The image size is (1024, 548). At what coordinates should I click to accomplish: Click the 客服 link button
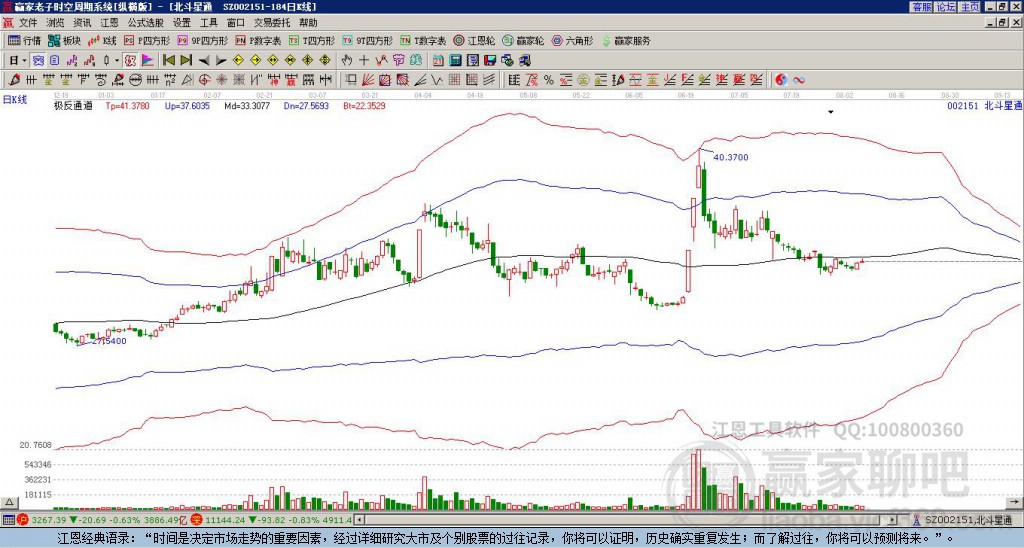pos(921,7)
